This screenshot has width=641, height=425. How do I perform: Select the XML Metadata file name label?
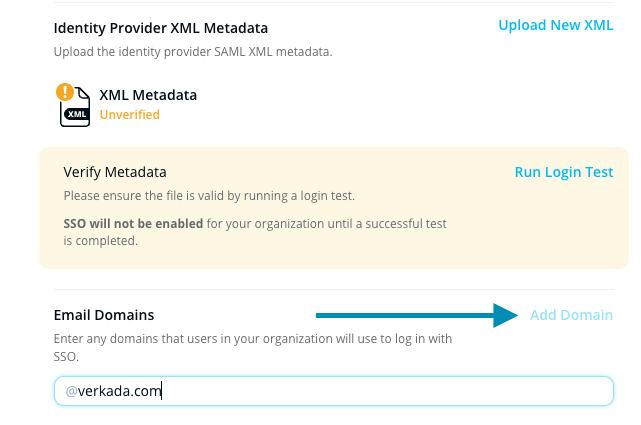pos(148,95)
